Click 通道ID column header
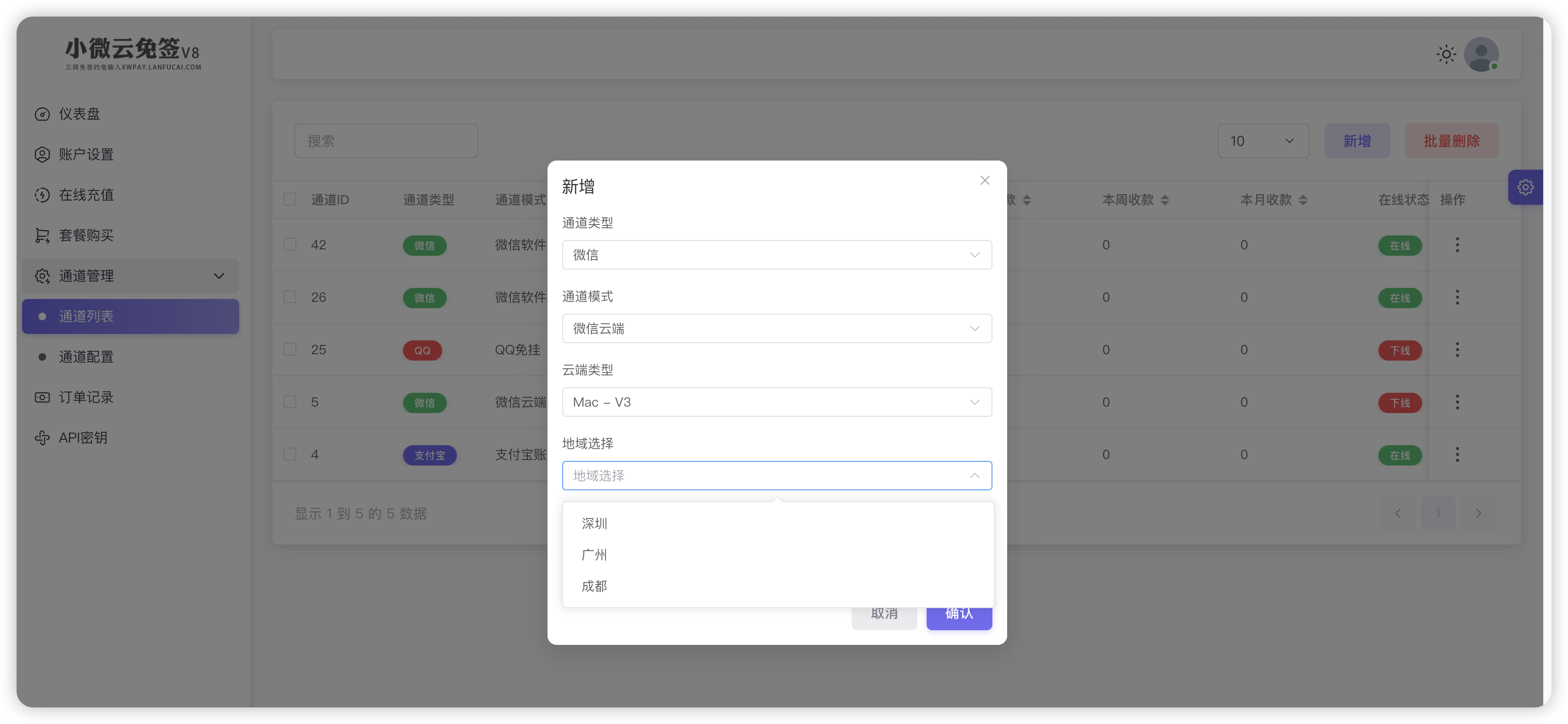This screenshot has height=724, width=1568. pyautogui.click(x=329, y=200)
